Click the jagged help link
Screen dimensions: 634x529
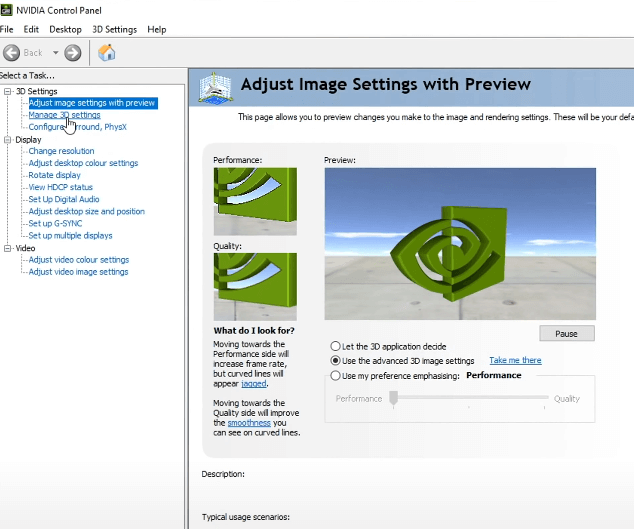click(254, 384)
